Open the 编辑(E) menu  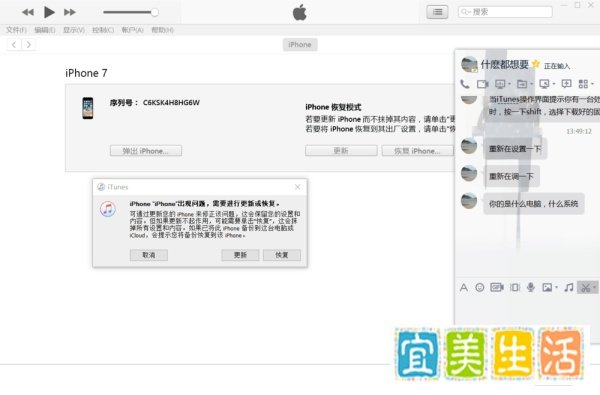click(45, 30)
